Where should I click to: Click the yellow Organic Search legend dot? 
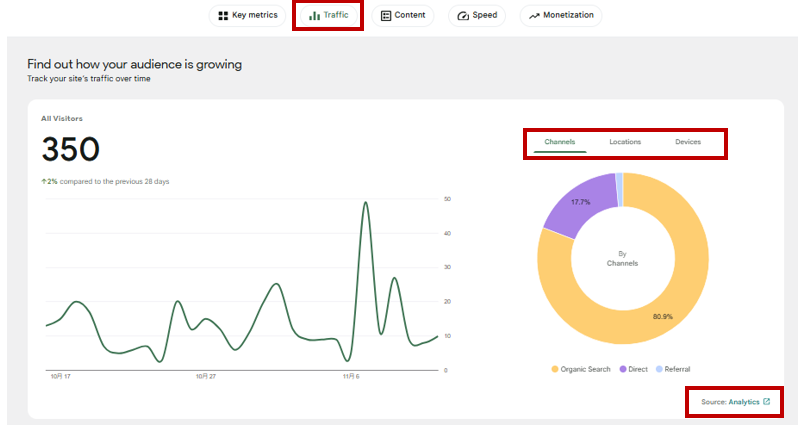[x=555, y=369]
